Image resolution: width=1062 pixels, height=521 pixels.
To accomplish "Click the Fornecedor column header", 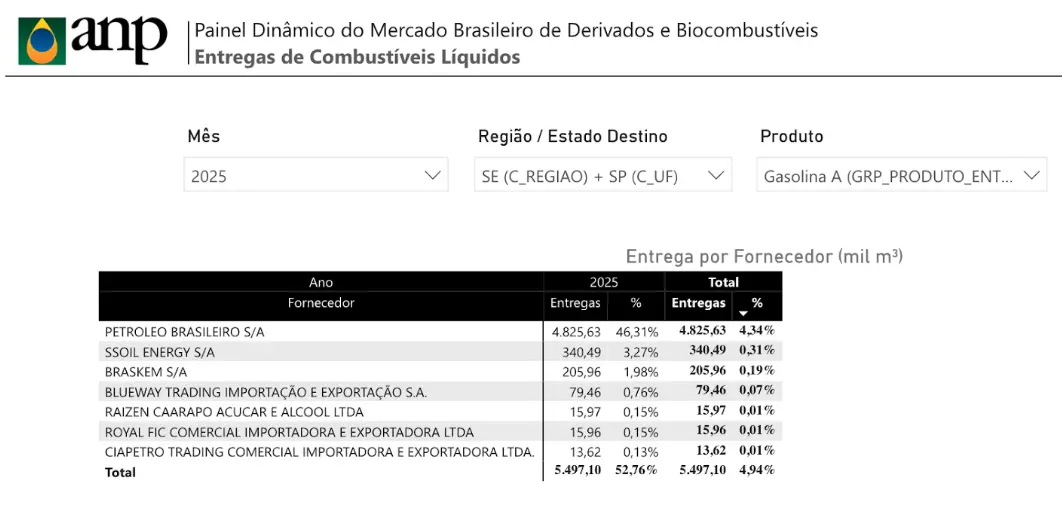I will pos(321,303).
